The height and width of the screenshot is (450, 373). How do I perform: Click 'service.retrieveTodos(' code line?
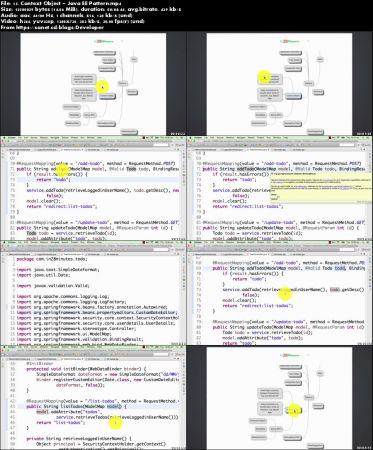click(x=117, y=417)
